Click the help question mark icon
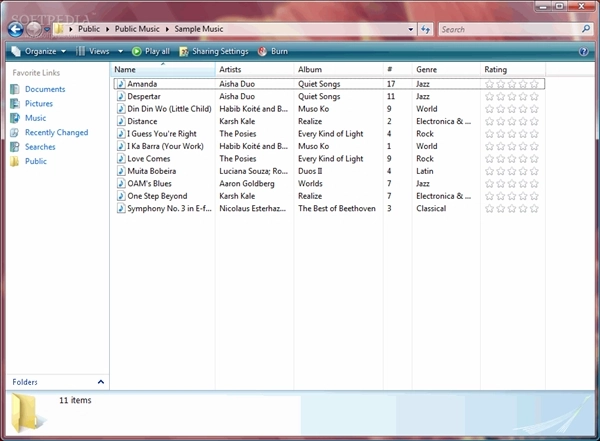The height and width of the screenshot is (441, 600). (x=584, y=51)
